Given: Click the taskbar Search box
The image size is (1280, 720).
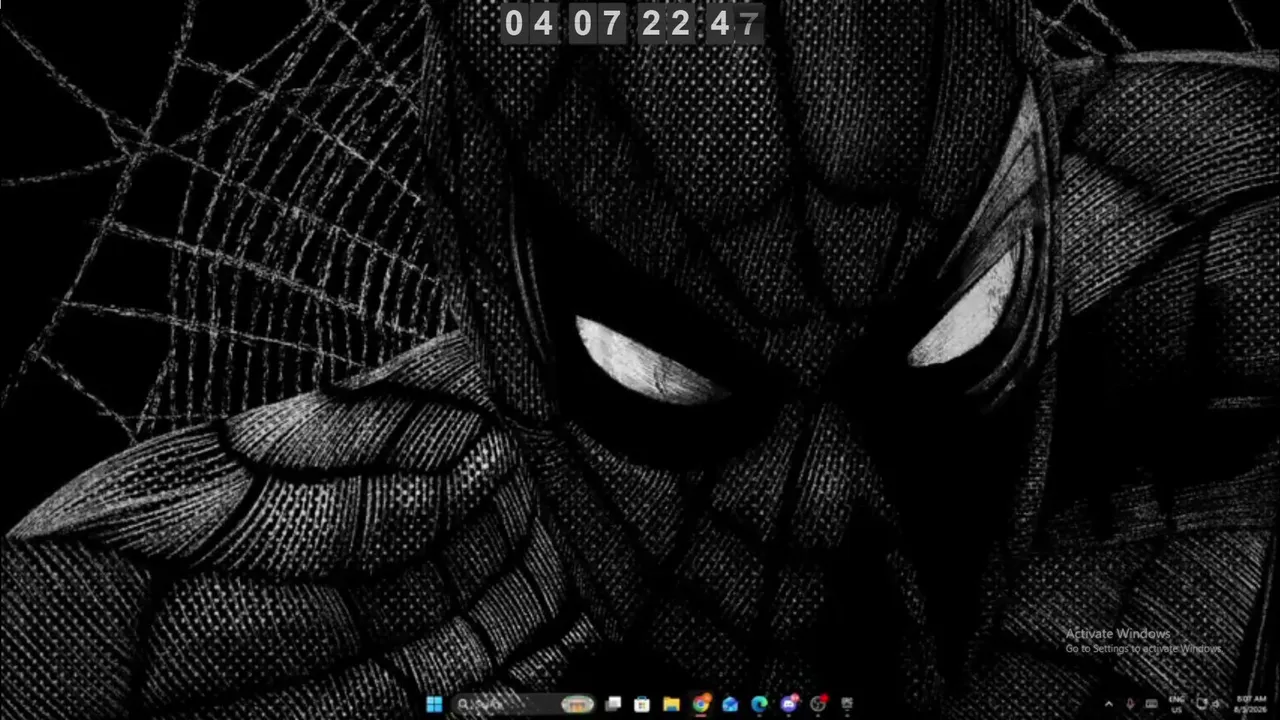Looking at the screenshot, I should click(x=523, y=704).
